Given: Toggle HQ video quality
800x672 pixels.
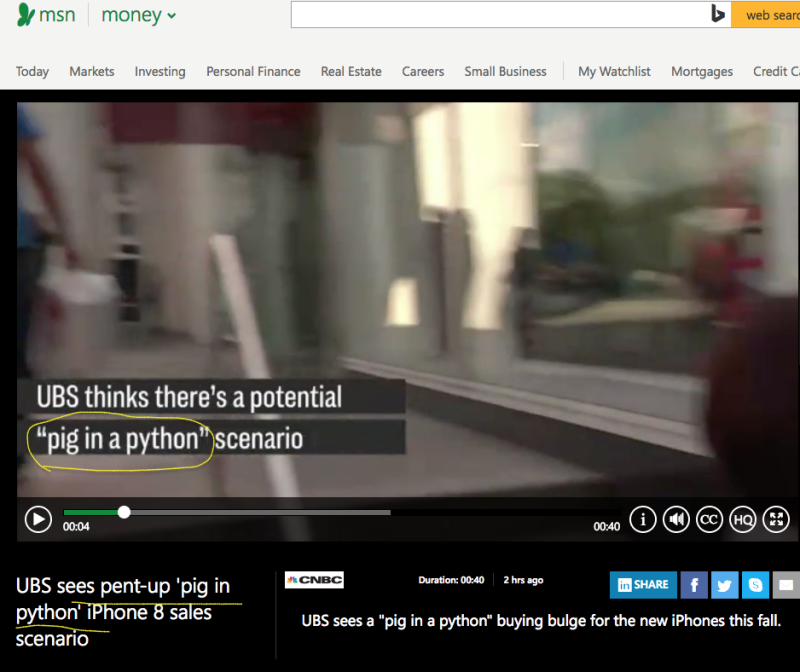Looking at the screenshot, I should (x=742, y=519).
